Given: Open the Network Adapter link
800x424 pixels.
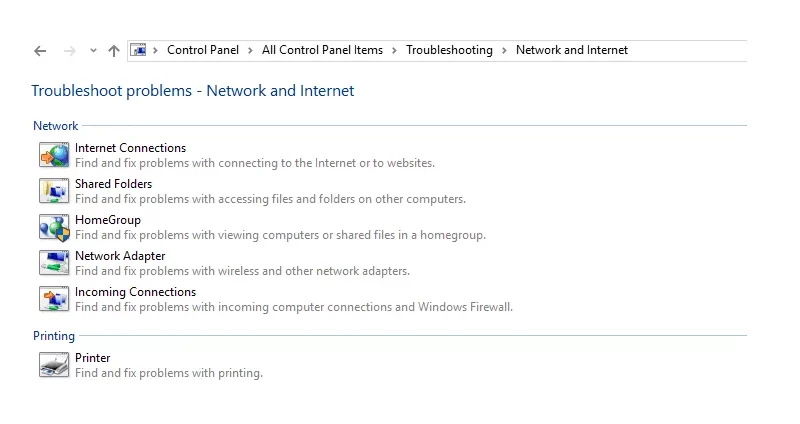Looking at the screenshot, I should click(x=120, y=256).
